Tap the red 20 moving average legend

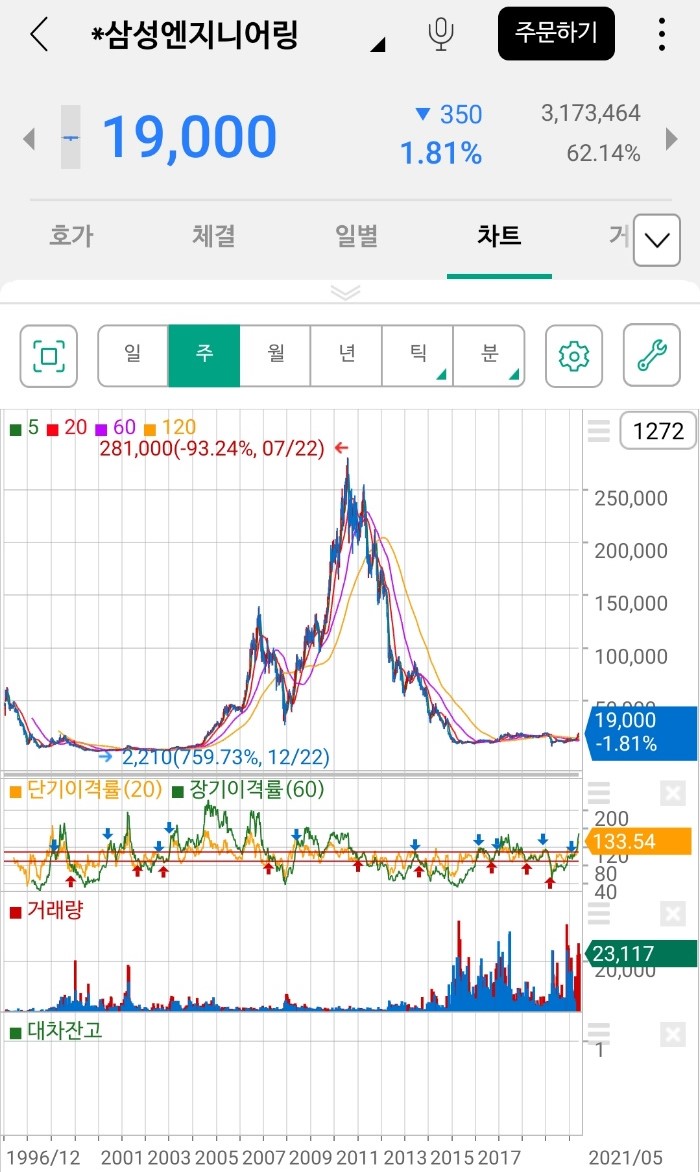(68, 428)
